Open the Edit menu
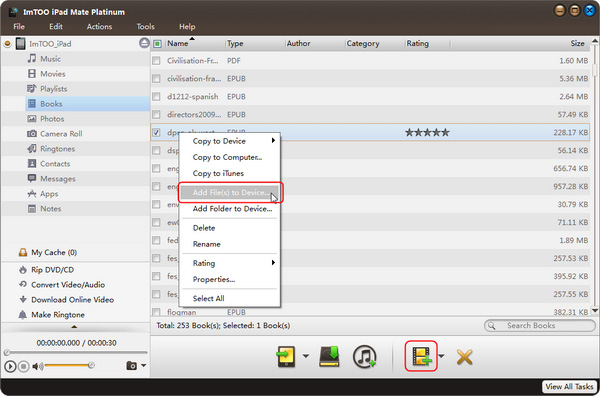The width and height of the screenshot is (600, 396). (x=56, y=26)
